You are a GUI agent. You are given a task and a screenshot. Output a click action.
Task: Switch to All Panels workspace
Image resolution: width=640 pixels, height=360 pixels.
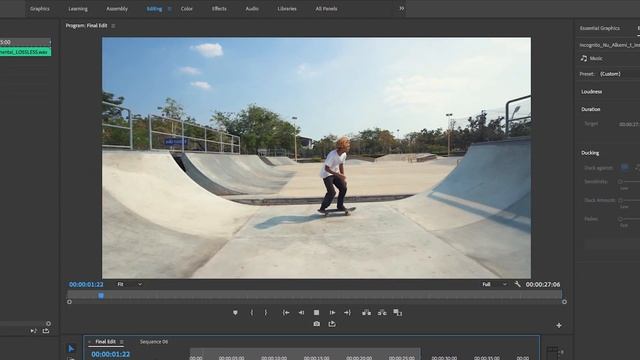(326, 9)
